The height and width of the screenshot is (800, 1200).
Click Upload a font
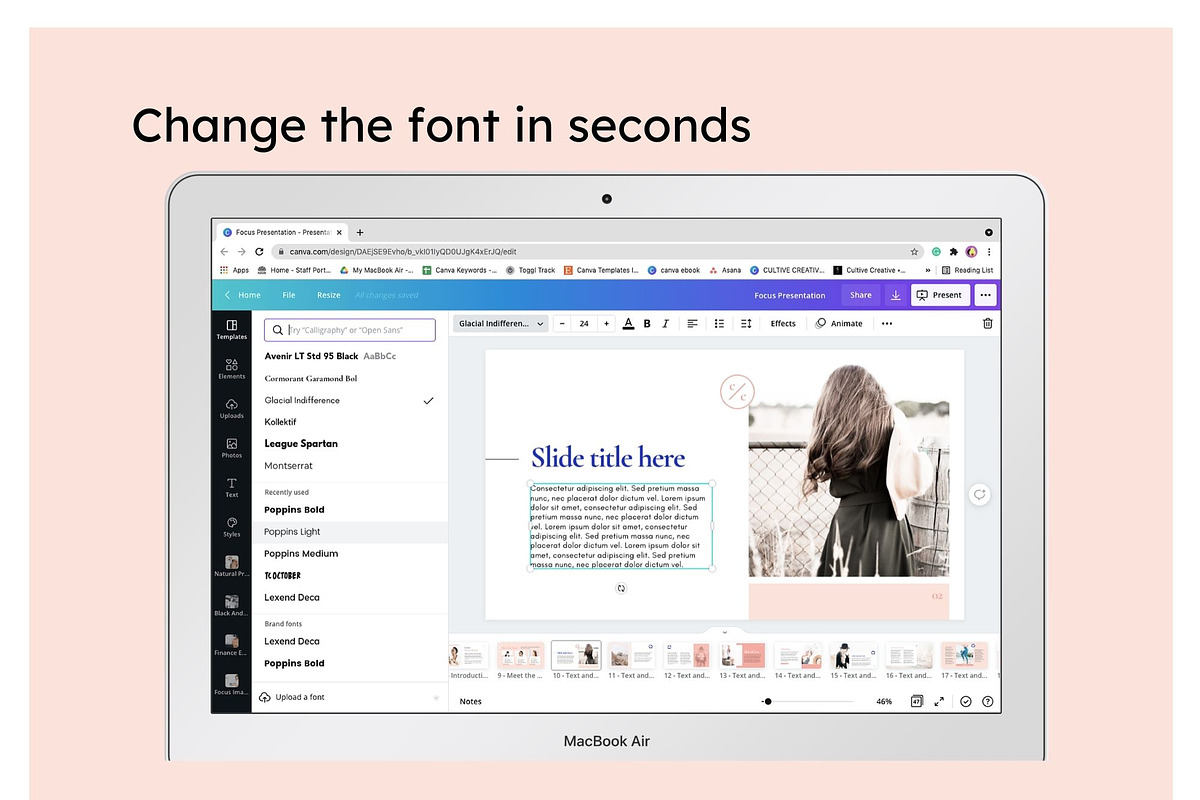pyautogui.click(x=292, y=697)
